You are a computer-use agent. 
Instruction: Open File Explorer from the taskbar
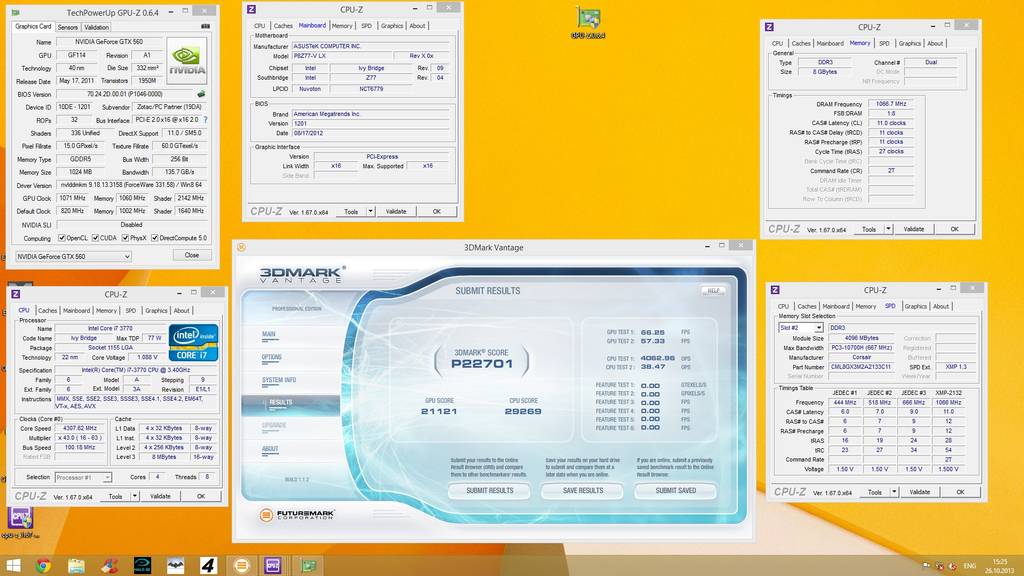76,566
